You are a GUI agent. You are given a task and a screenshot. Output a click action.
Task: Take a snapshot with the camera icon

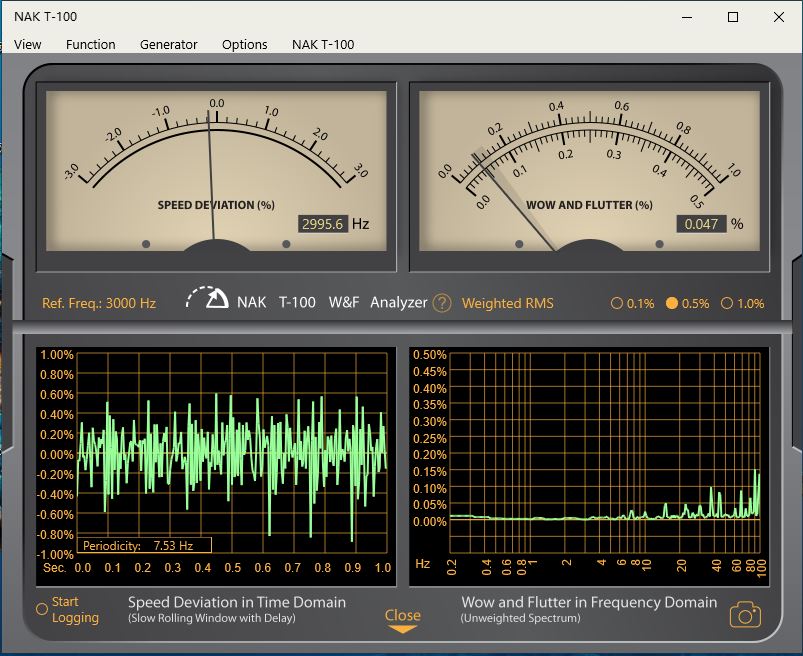coord(745,615)
